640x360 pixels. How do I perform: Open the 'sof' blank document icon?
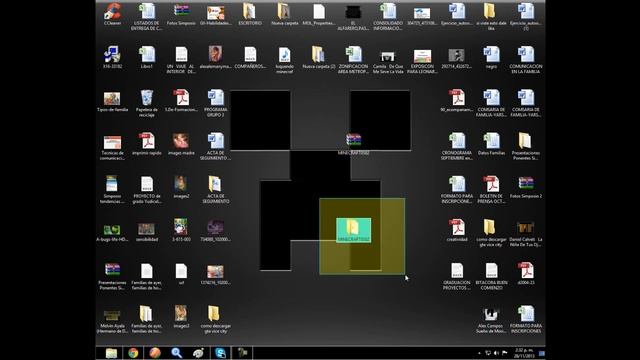181,273
